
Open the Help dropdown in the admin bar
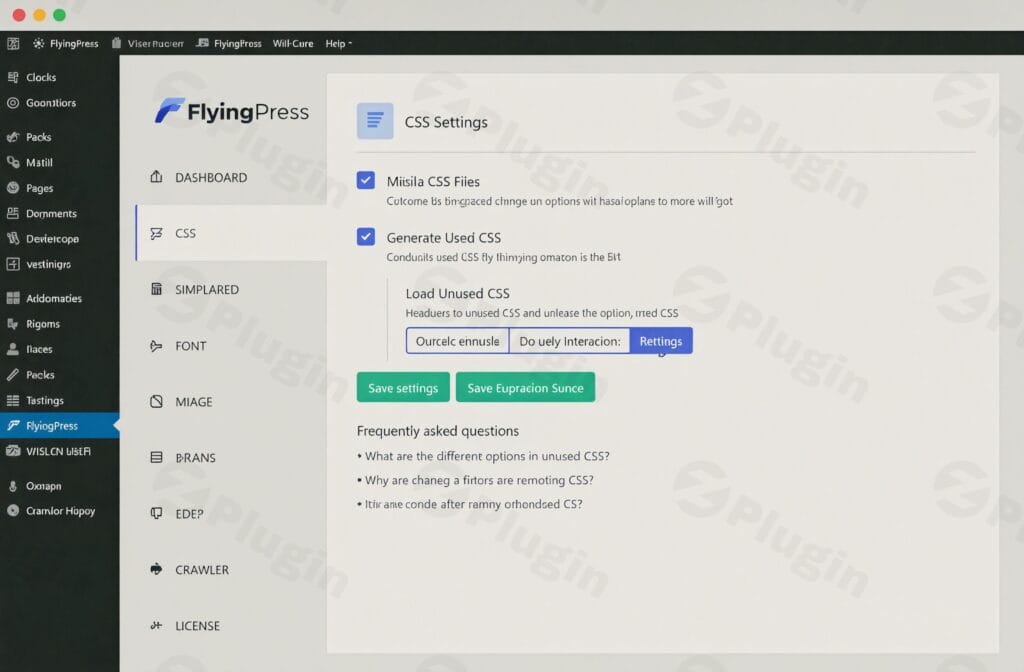(x=338, y=43)
